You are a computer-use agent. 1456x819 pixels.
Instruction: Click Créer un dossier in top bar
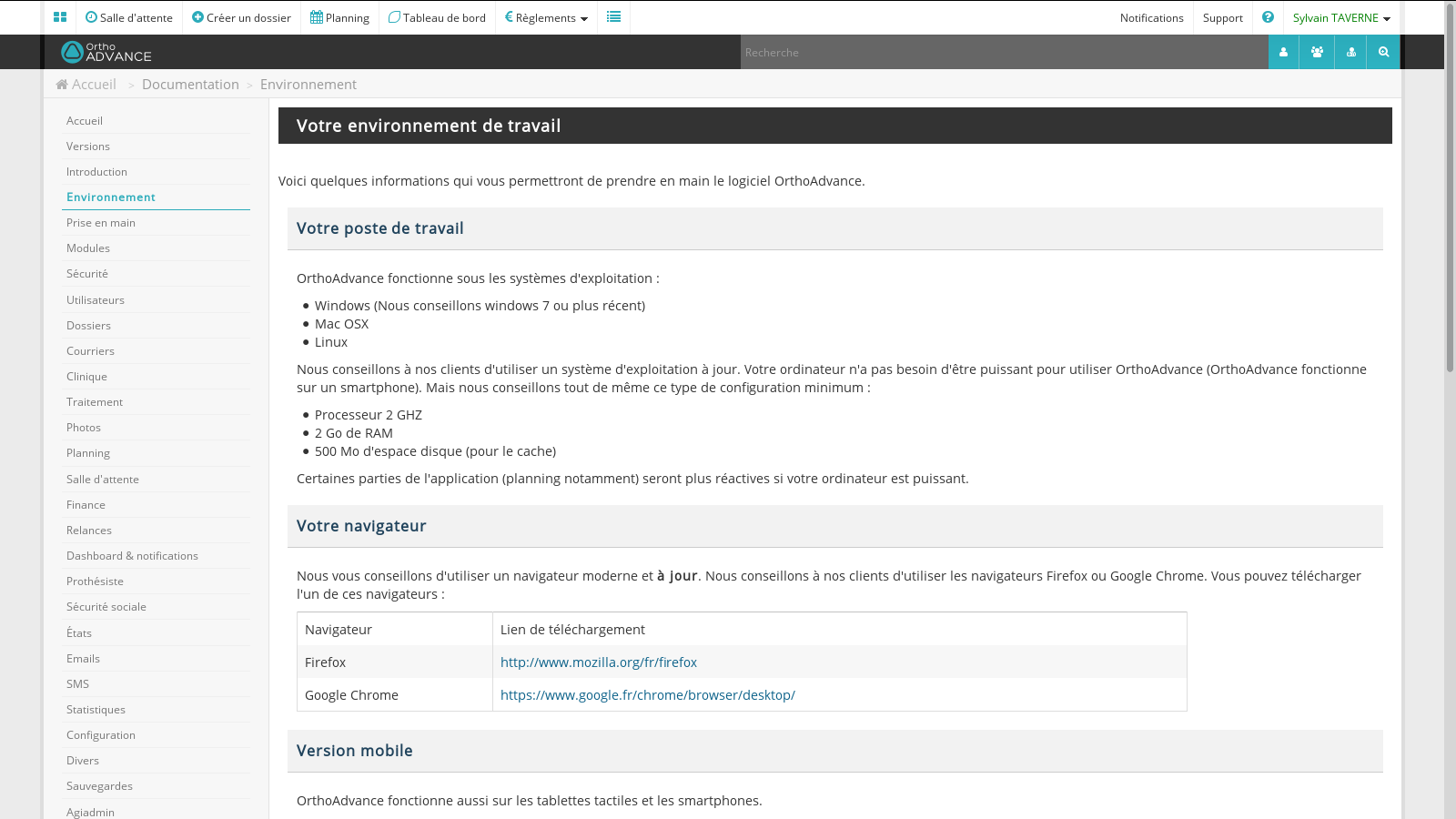click(x=242, y=17)
